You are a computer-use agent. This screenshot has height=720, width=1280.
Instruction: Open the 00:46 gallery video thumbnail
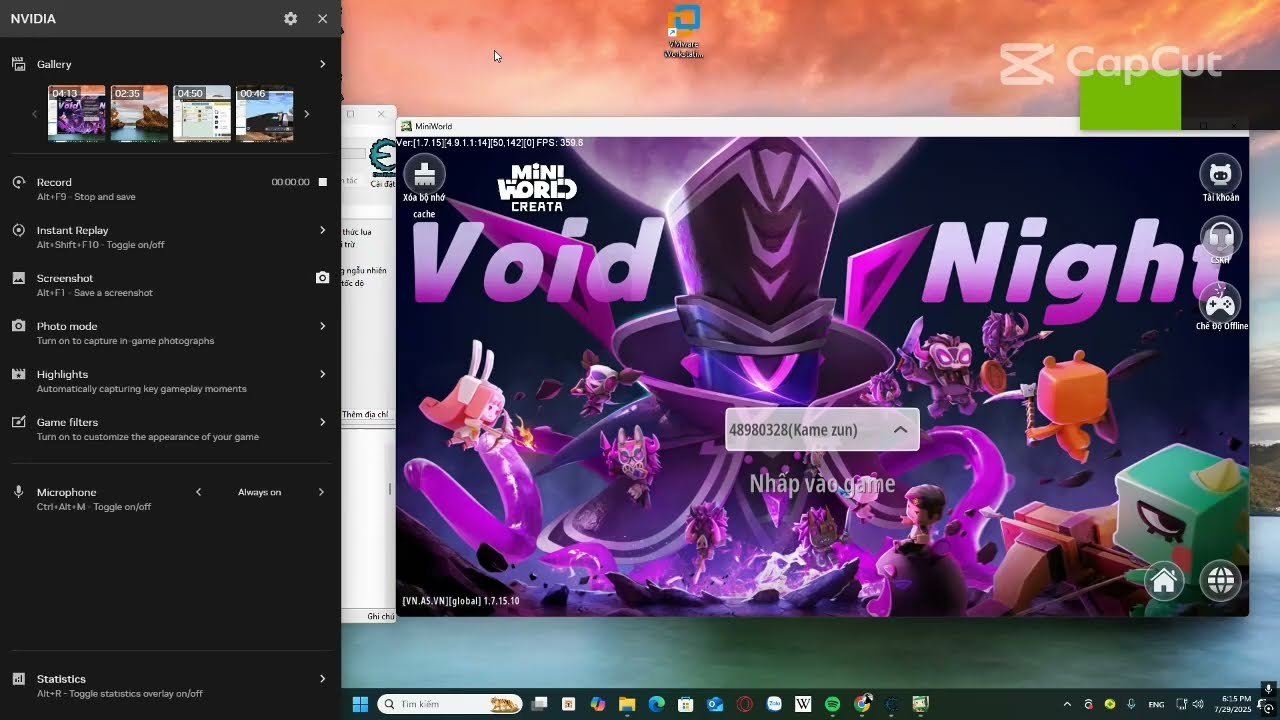point(265,113)
